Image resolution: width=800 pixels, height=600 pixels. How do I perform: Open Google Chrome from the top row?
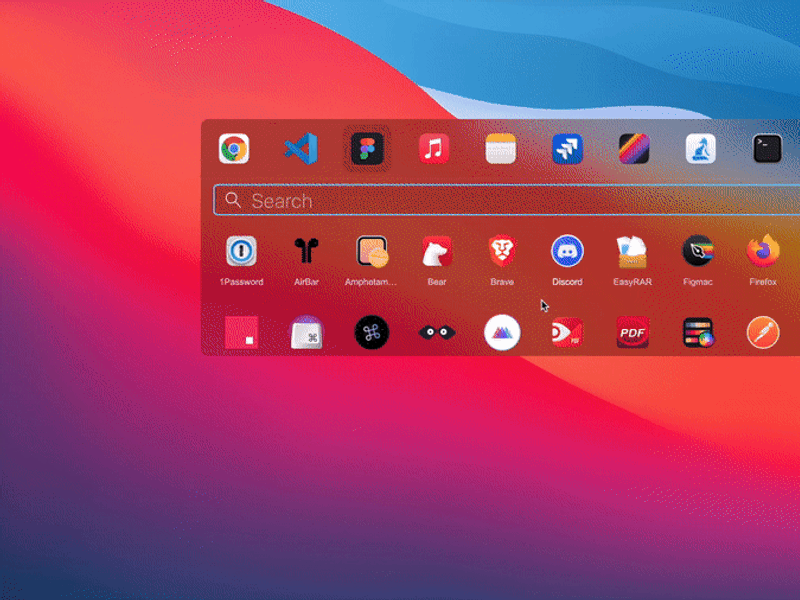point(234,148)
